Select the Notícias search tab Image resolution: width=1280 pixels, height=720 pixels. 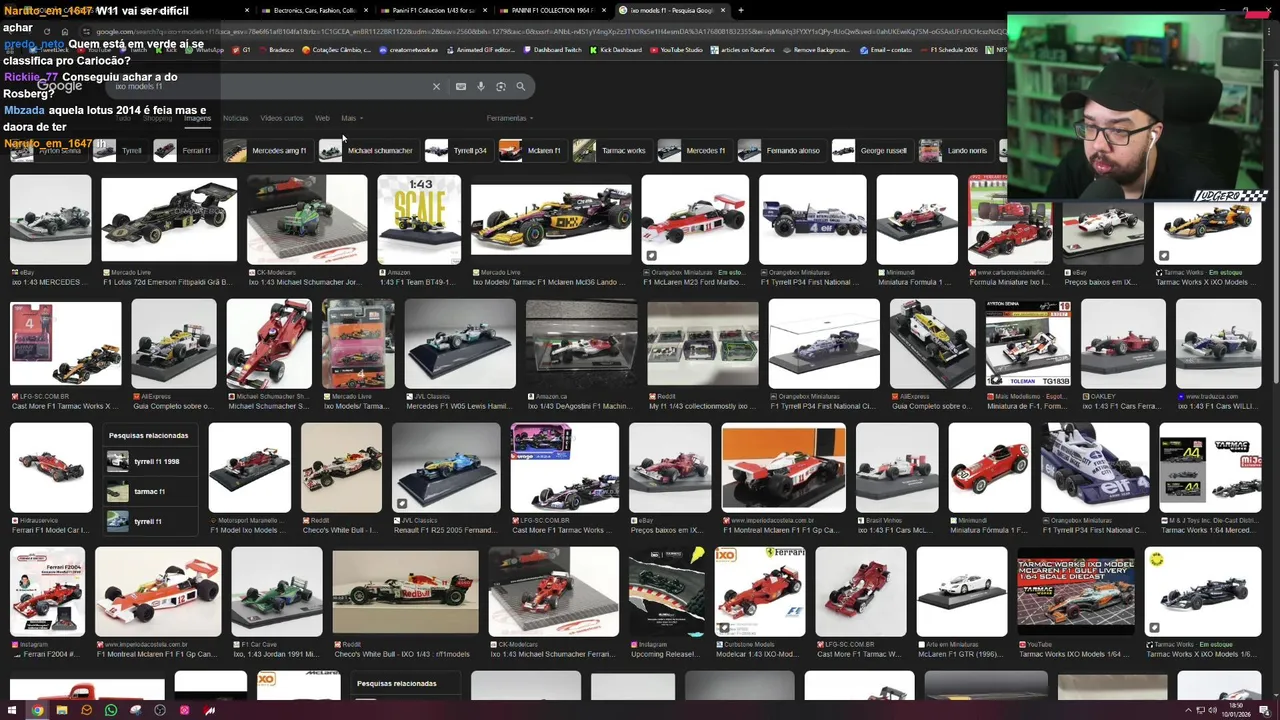point(236,118)
